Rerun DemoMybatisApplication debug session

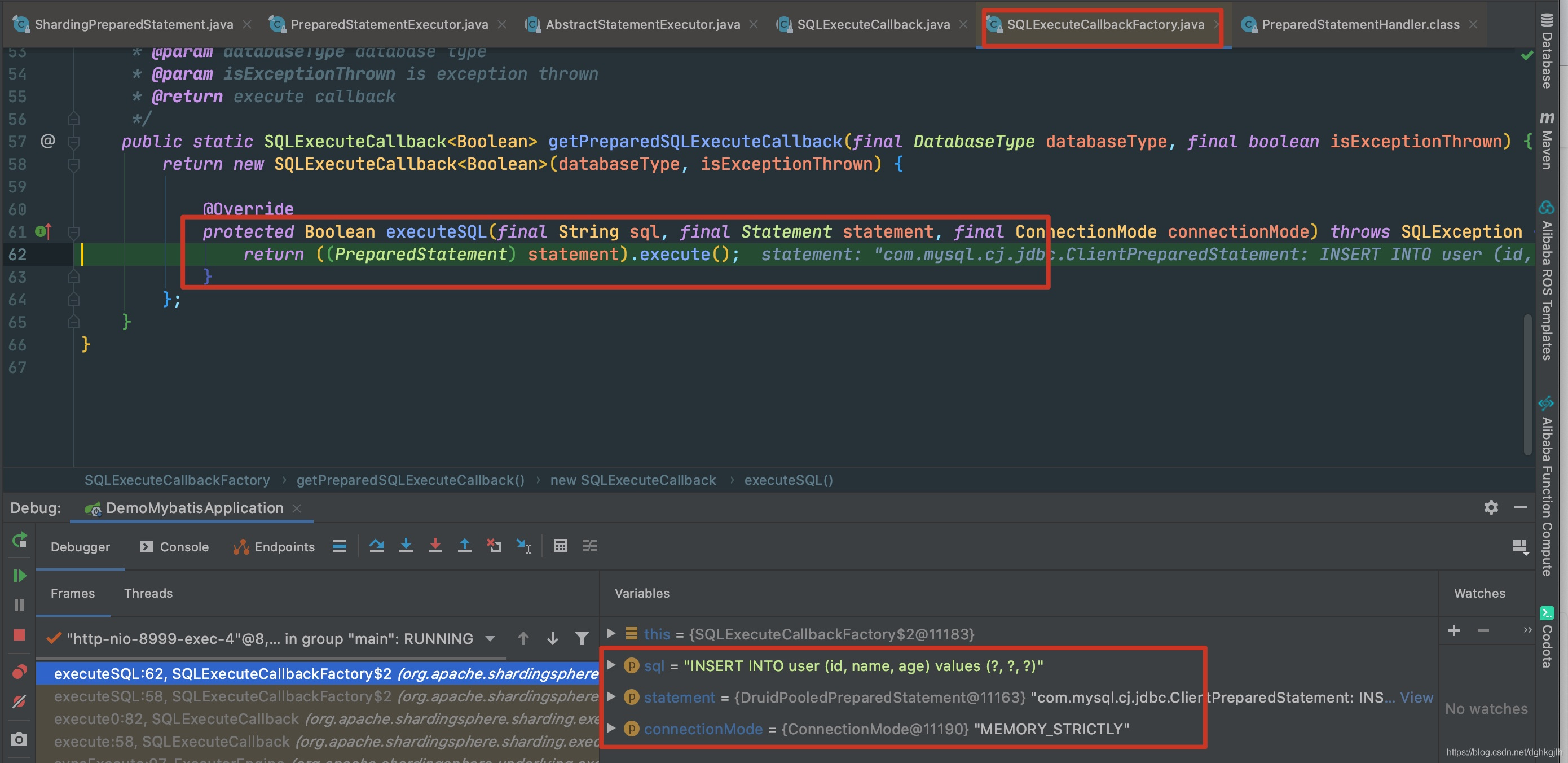click(20, 540)
